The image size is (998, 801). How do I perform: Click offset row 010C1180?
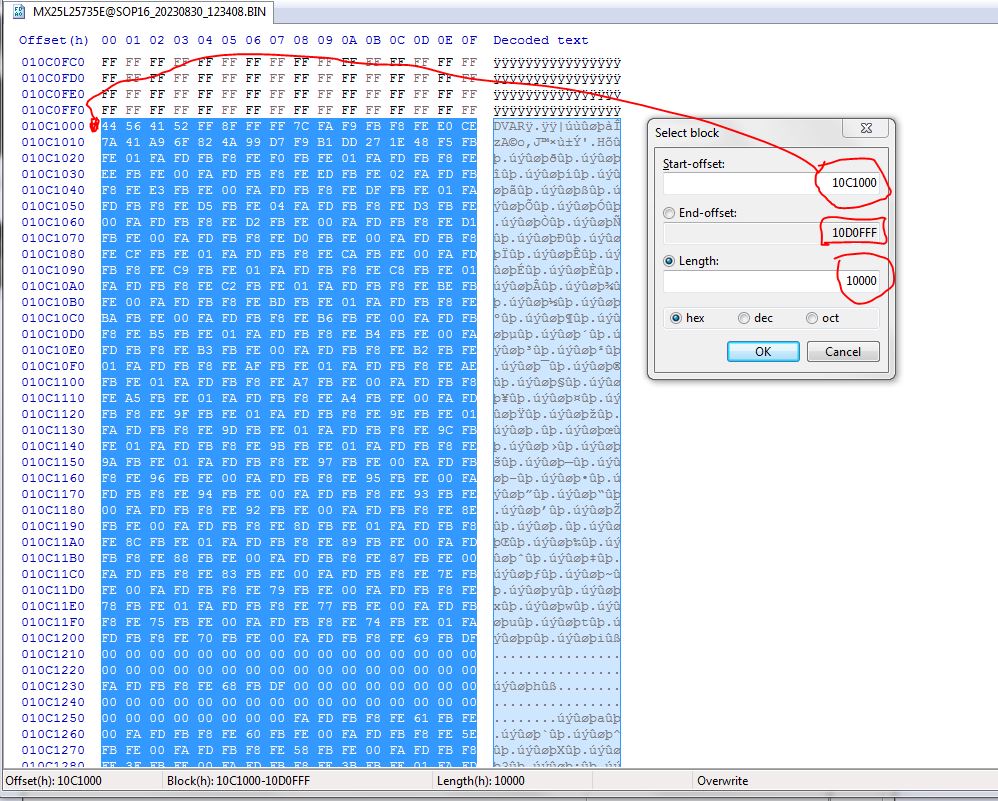click(x=53, y=510)
